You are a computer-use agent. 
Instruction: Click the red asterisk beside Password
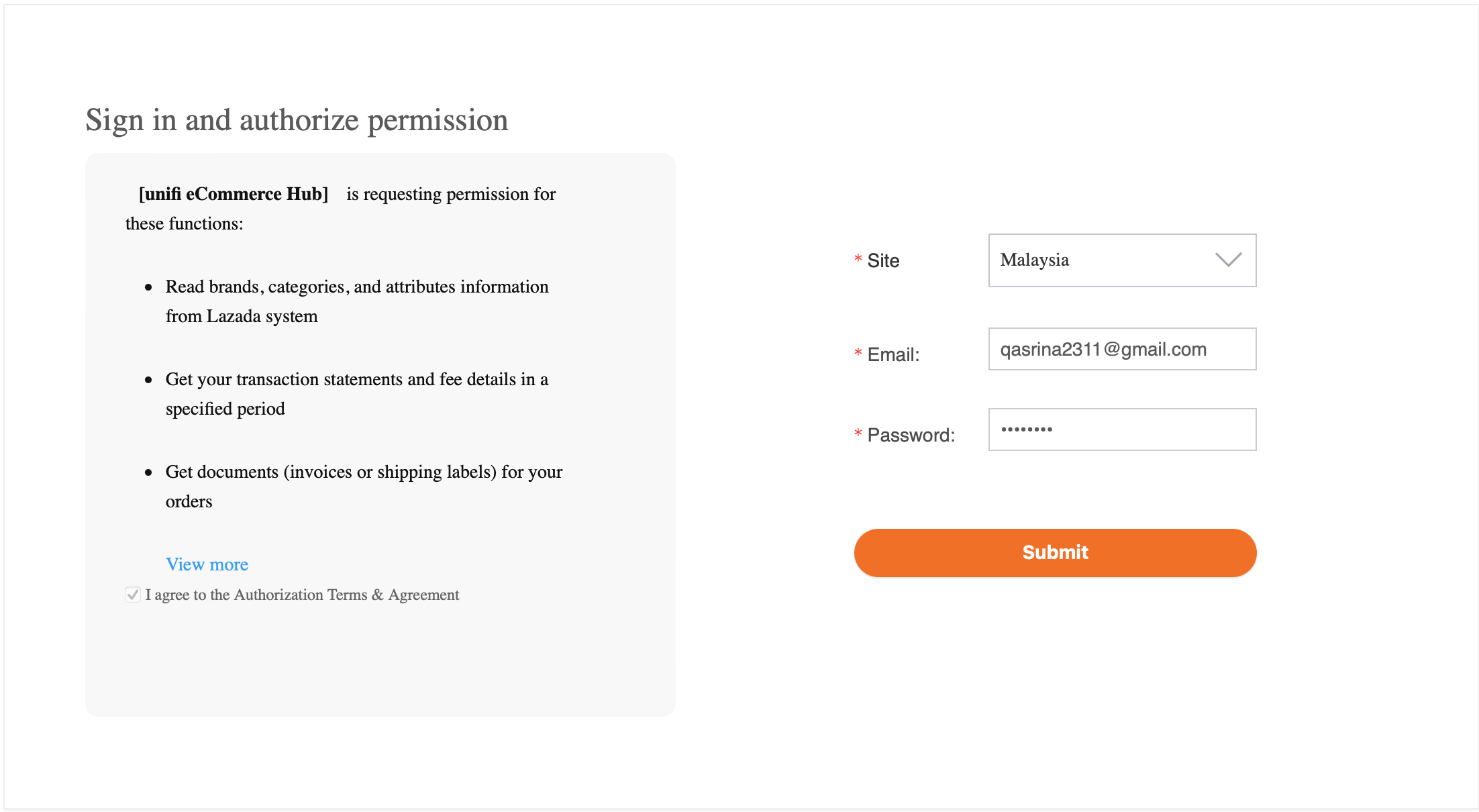858,434
